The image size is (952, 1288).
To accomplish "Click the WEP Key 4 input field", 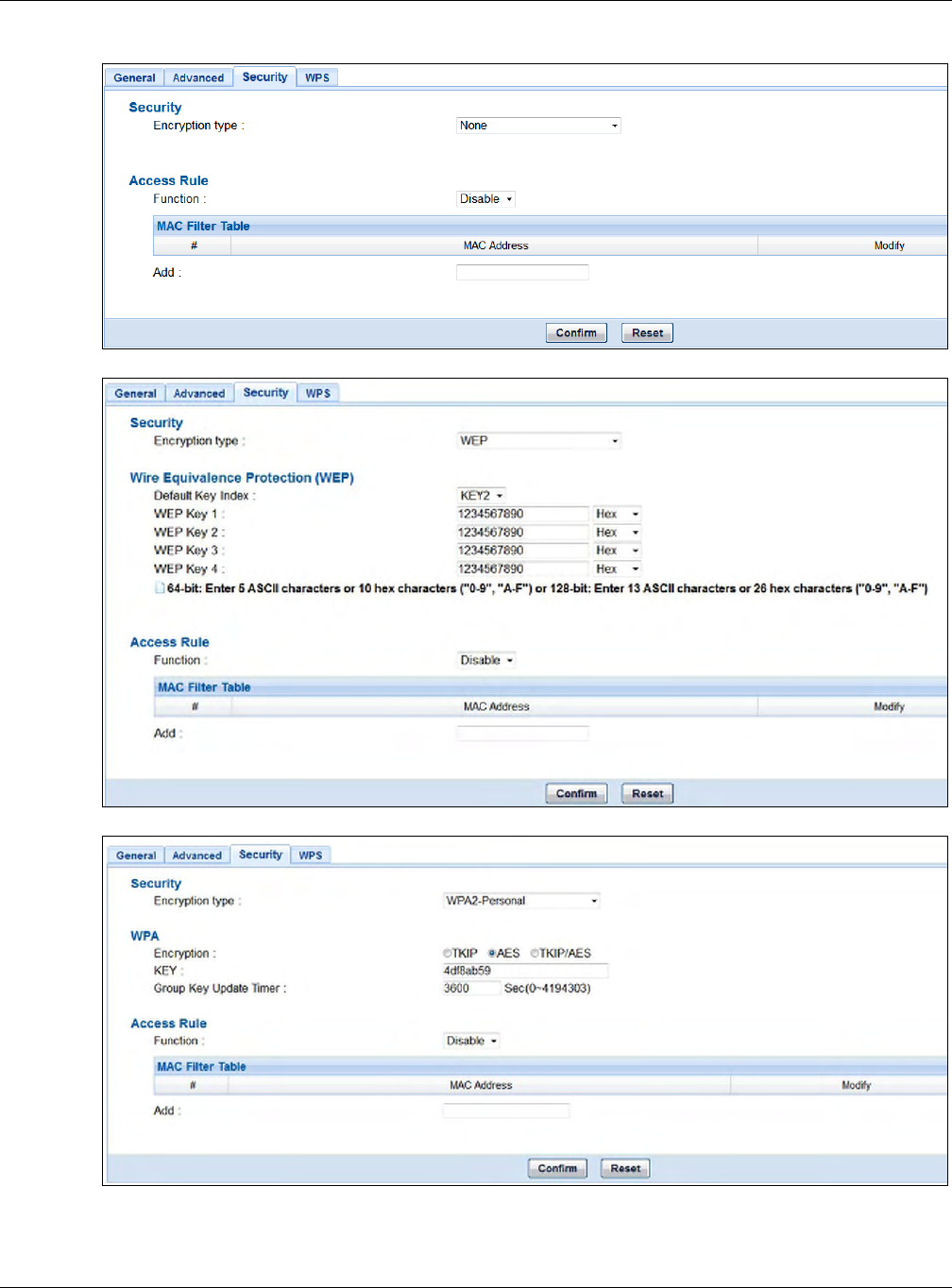I will [522, 569].
